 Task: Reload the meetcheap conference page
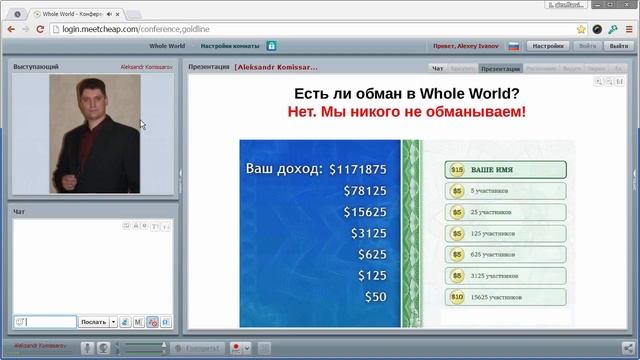[40, 29]
